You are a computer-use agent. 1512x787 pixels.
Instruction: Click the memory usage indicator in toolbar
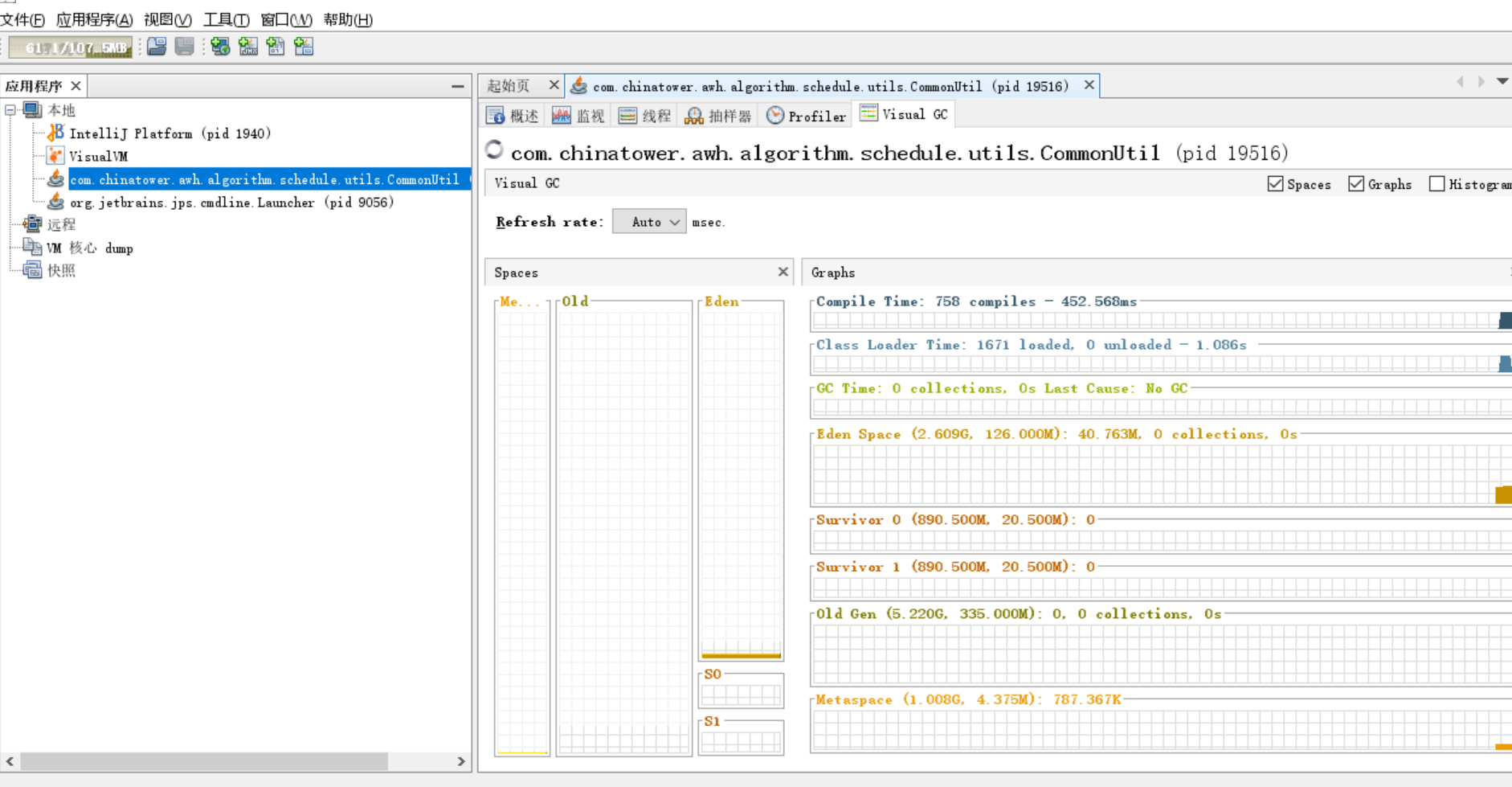point(72,47)
